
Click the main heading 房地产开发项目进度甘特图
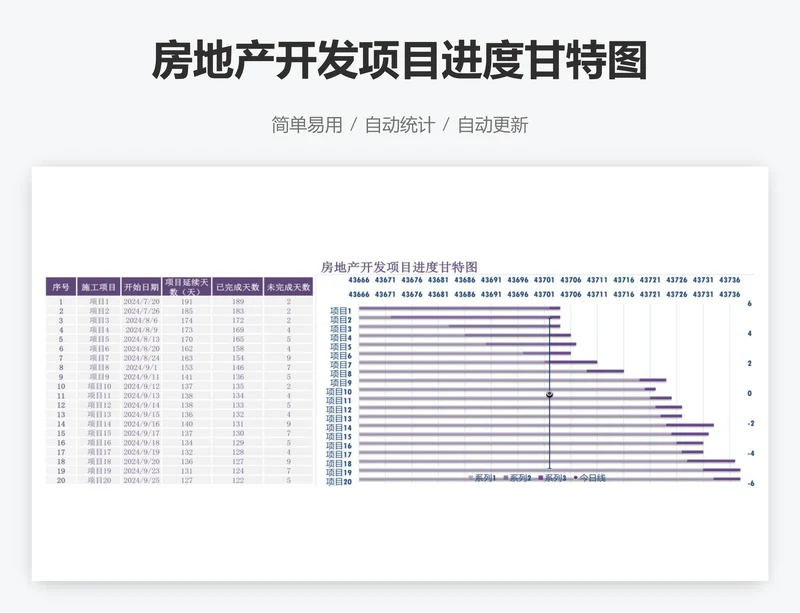(399, 60)
